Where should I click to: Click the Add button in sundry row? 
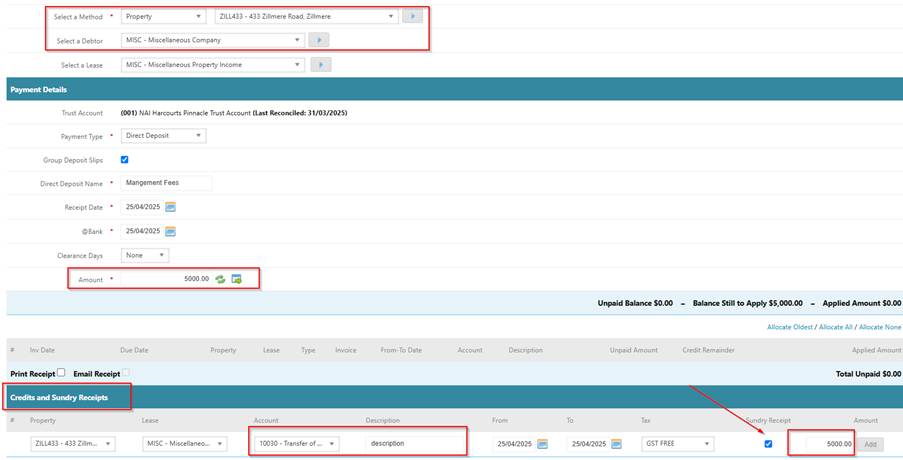tap(870, 444)
